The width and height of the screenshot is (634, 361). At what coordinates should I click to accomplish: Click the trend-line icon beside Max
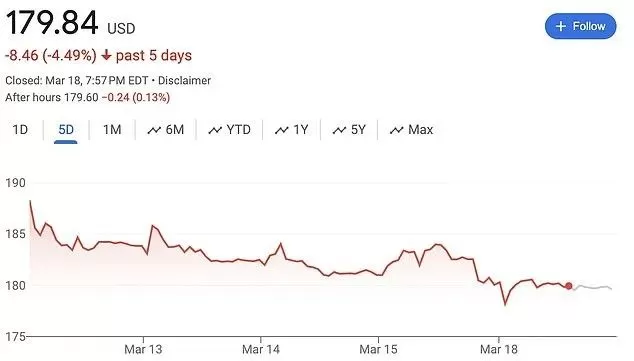[x=397, y=130]
